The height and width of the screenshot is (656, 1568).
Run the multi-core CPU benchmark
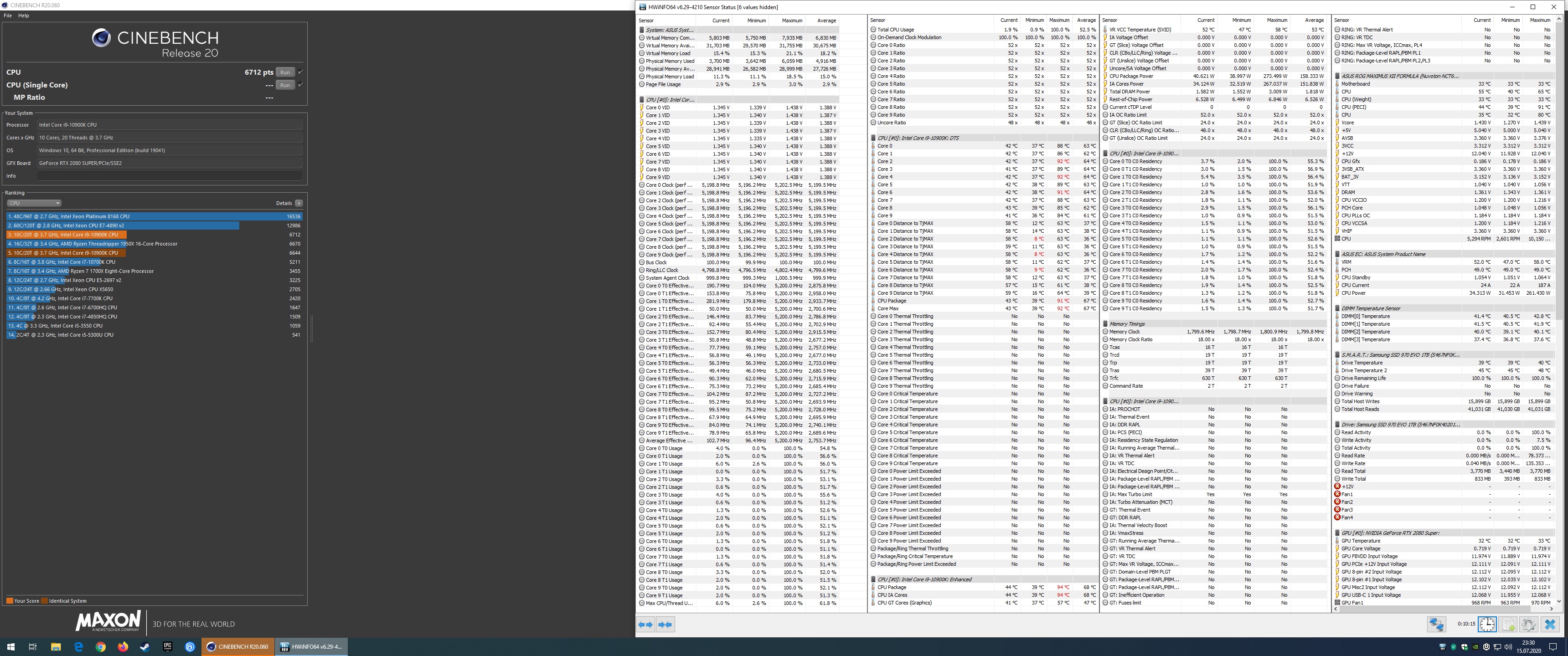(285, 72)
